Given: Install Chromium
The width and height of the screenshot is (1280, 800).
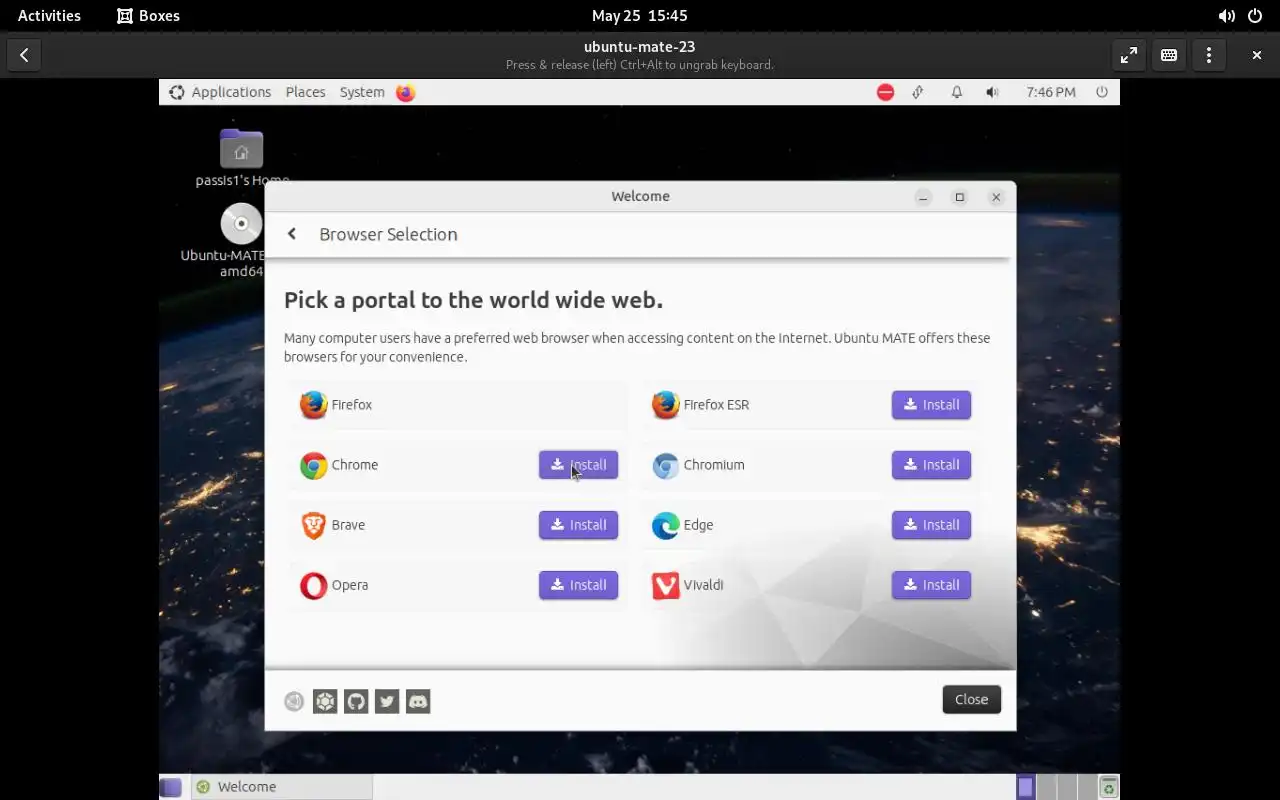Looking at the screenshot, I should pos(931,465).
